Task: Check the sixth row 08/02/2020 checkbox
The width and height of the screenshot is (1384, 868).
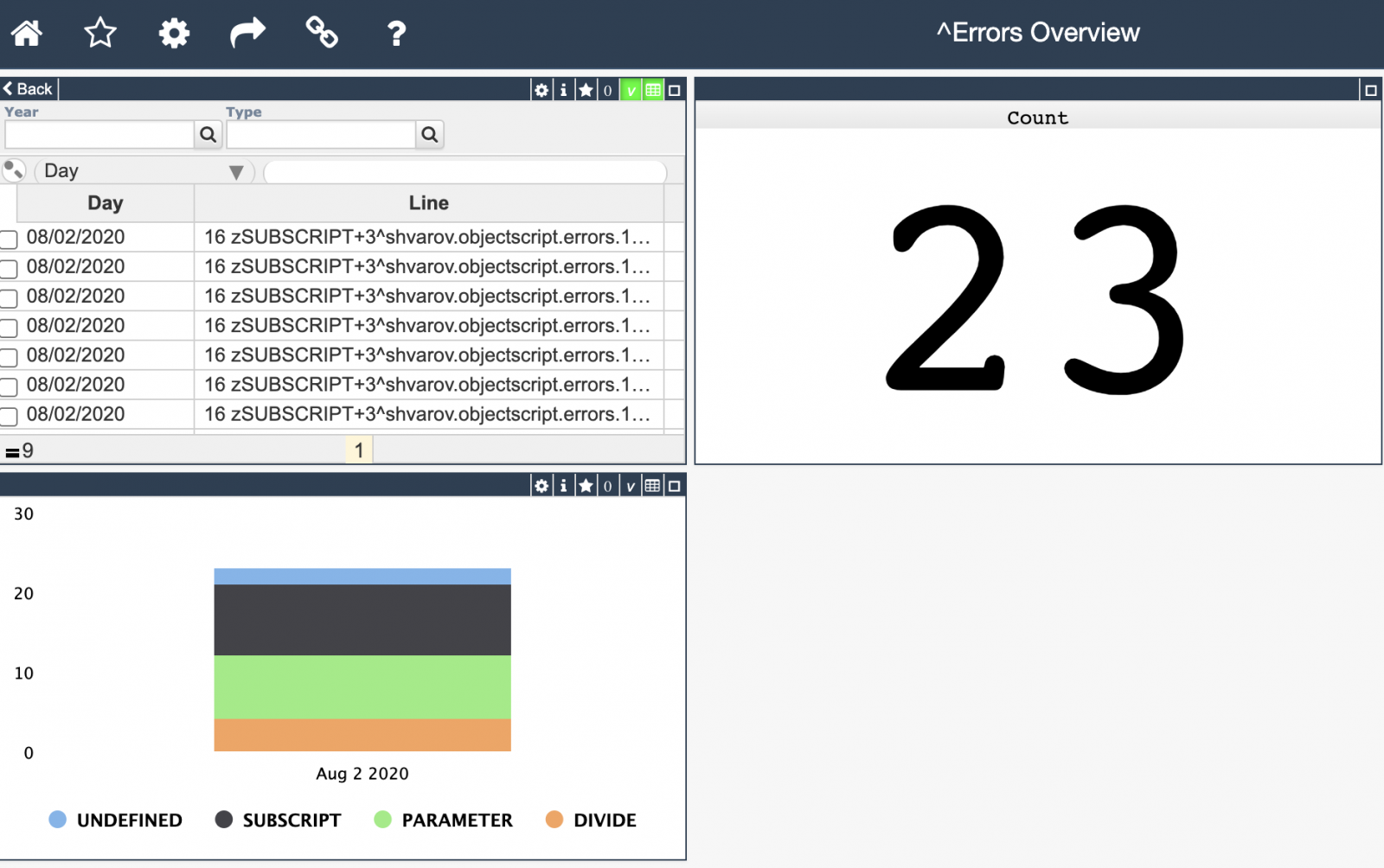Action: [x=9, y=386]
